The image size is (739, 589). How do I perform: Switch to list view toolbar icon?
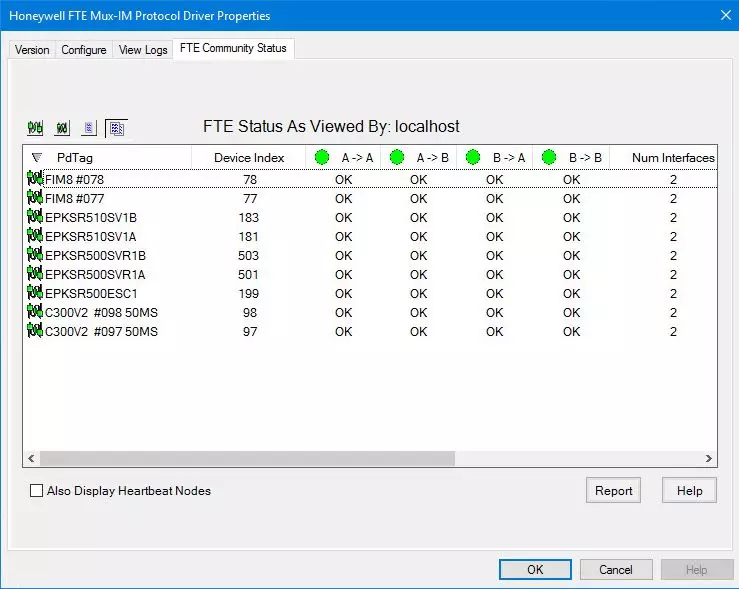point(89,128)
